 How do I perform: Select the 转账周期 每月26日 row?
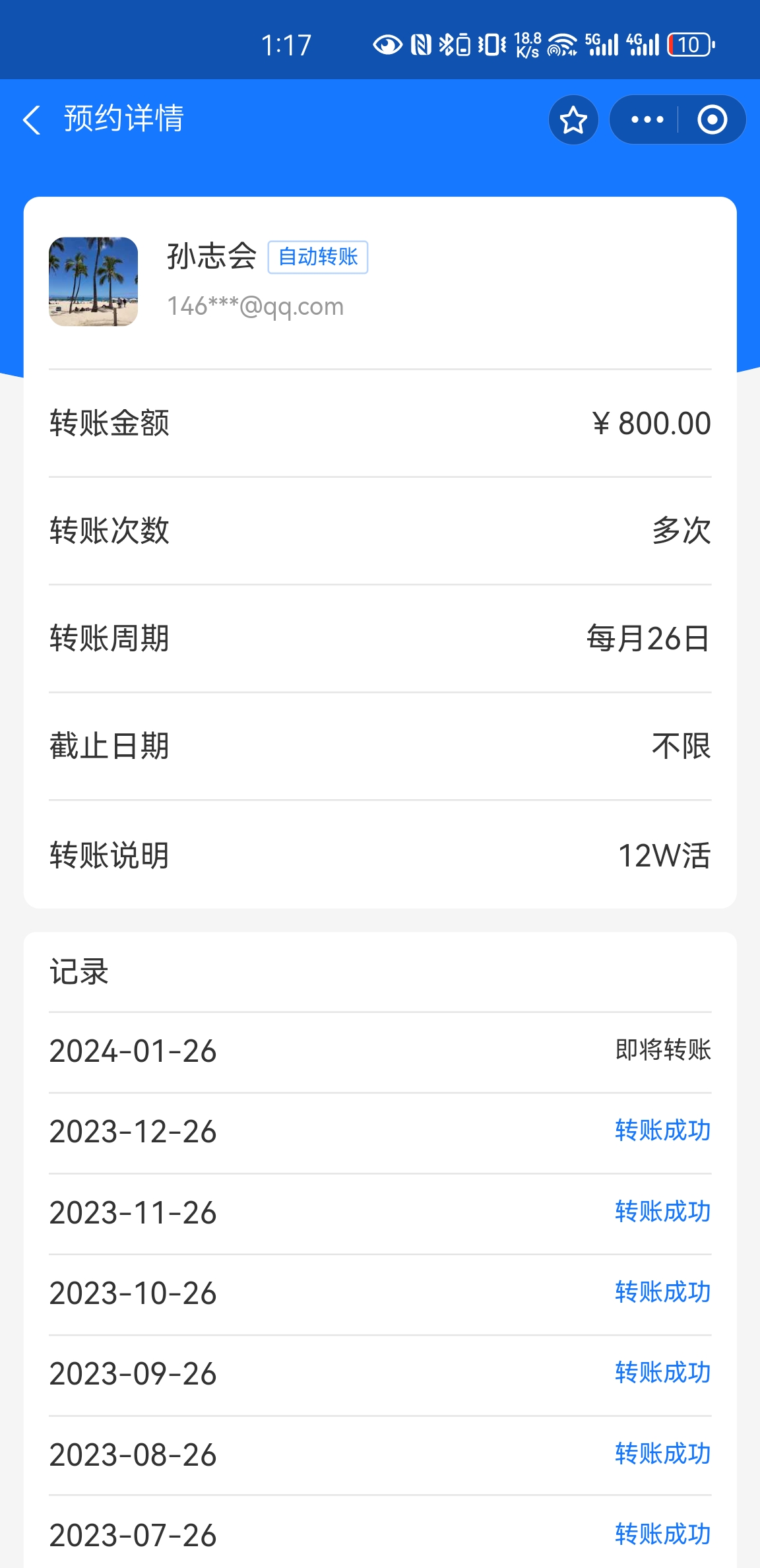click(x=380, y=639)
